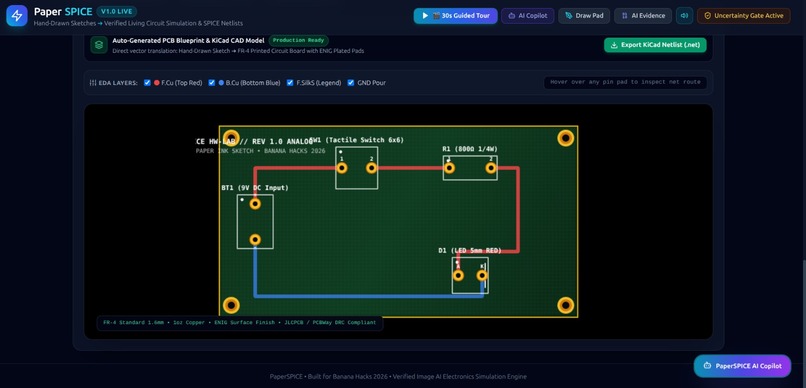Click the layers stack icon beside Auto-Generated PCB Blueprint
The image size is (806, 388).
click(99, 45)
